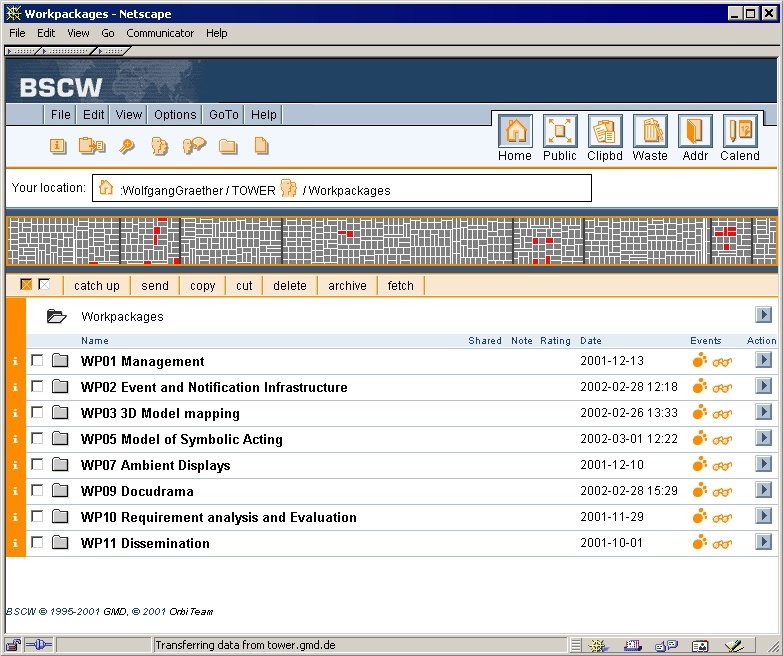Expand the action arrow for Workpackages folder
The width and height of the screenshot is (783, 656).
764,315
